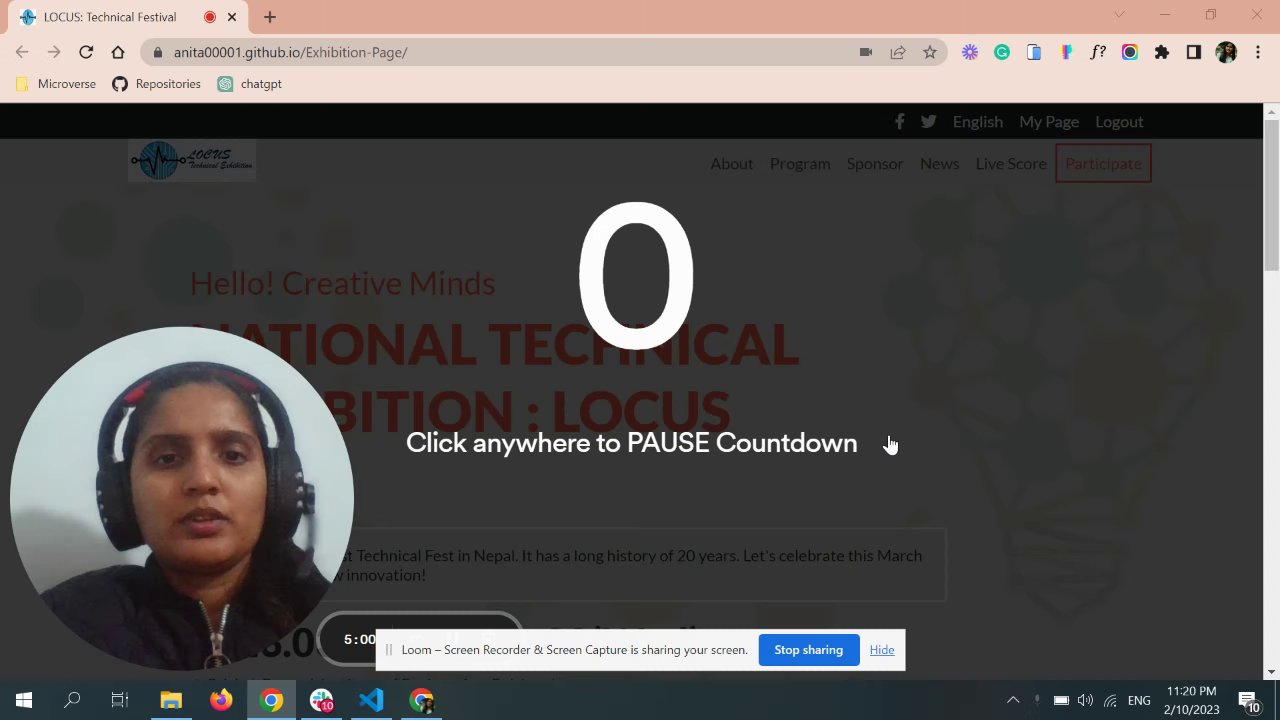Open the Program nav item
Image resolution: width=1280 pixels, height=720 pixels.
(800, 163)
